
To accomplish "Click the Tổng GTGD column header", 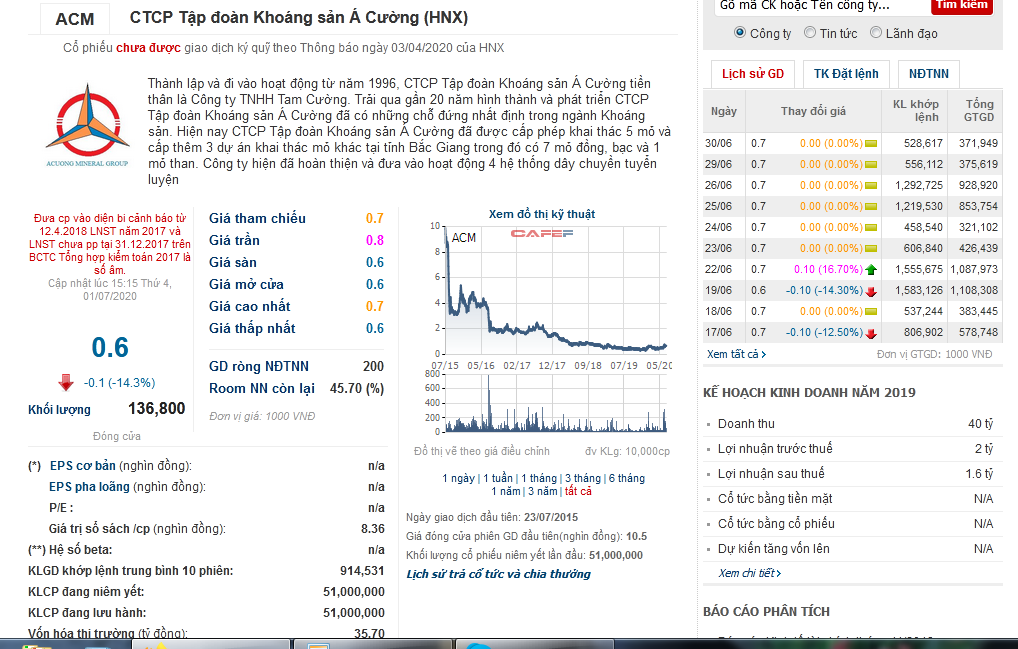I will 978,111.
